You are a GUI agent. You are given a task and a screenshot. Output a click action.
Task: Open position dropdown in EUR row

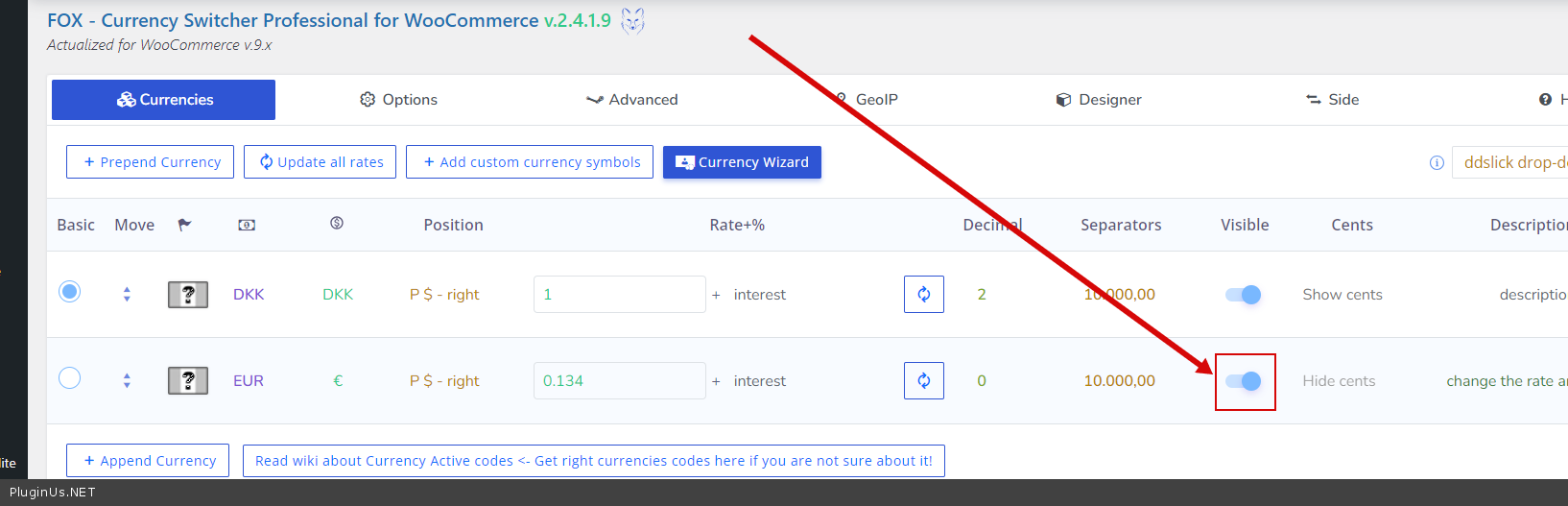pos(444,381)
